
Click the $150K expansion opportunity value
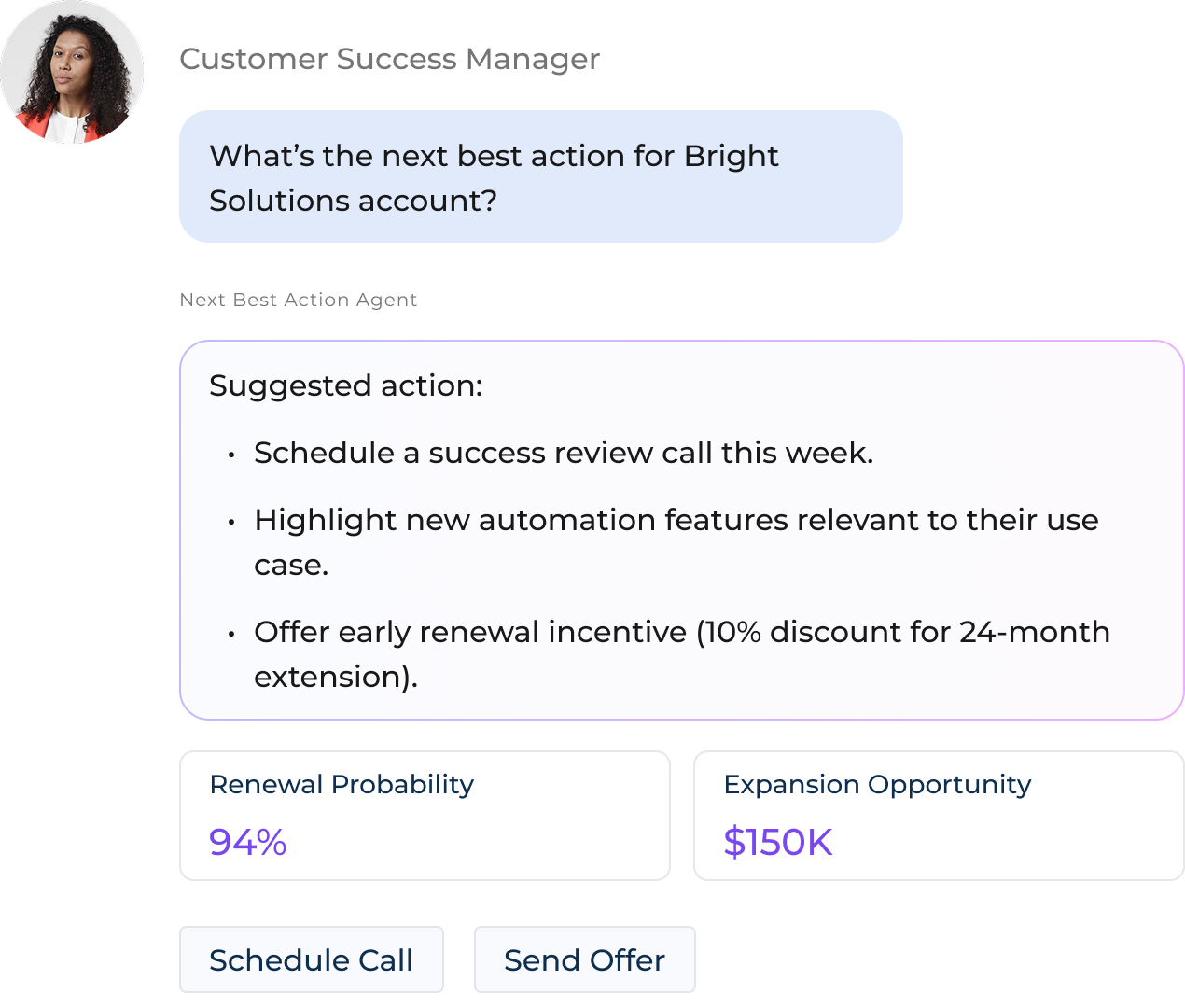(x=778, y=843)
